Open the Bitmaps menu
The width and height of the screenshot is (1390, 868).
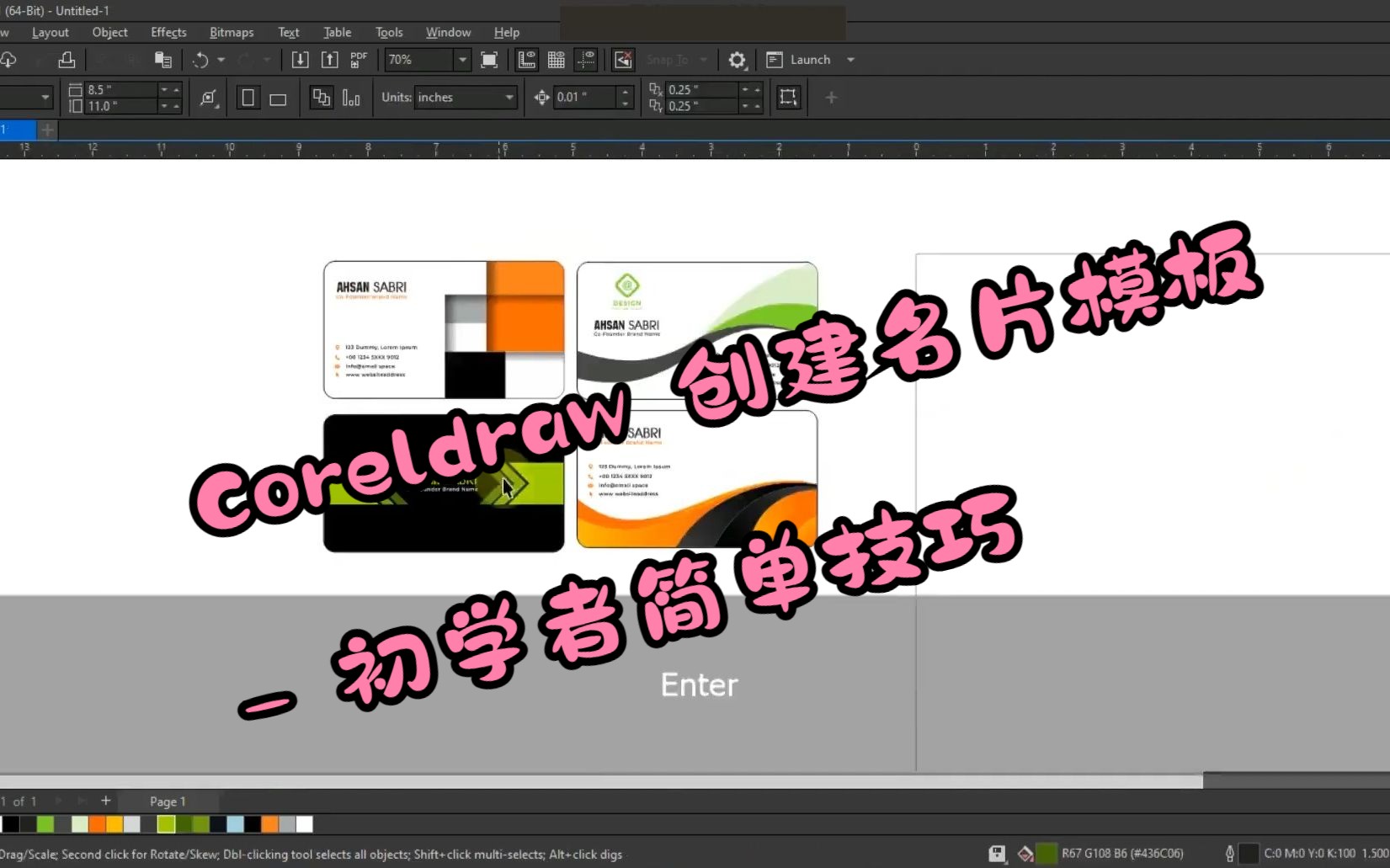tap(232, 32)
